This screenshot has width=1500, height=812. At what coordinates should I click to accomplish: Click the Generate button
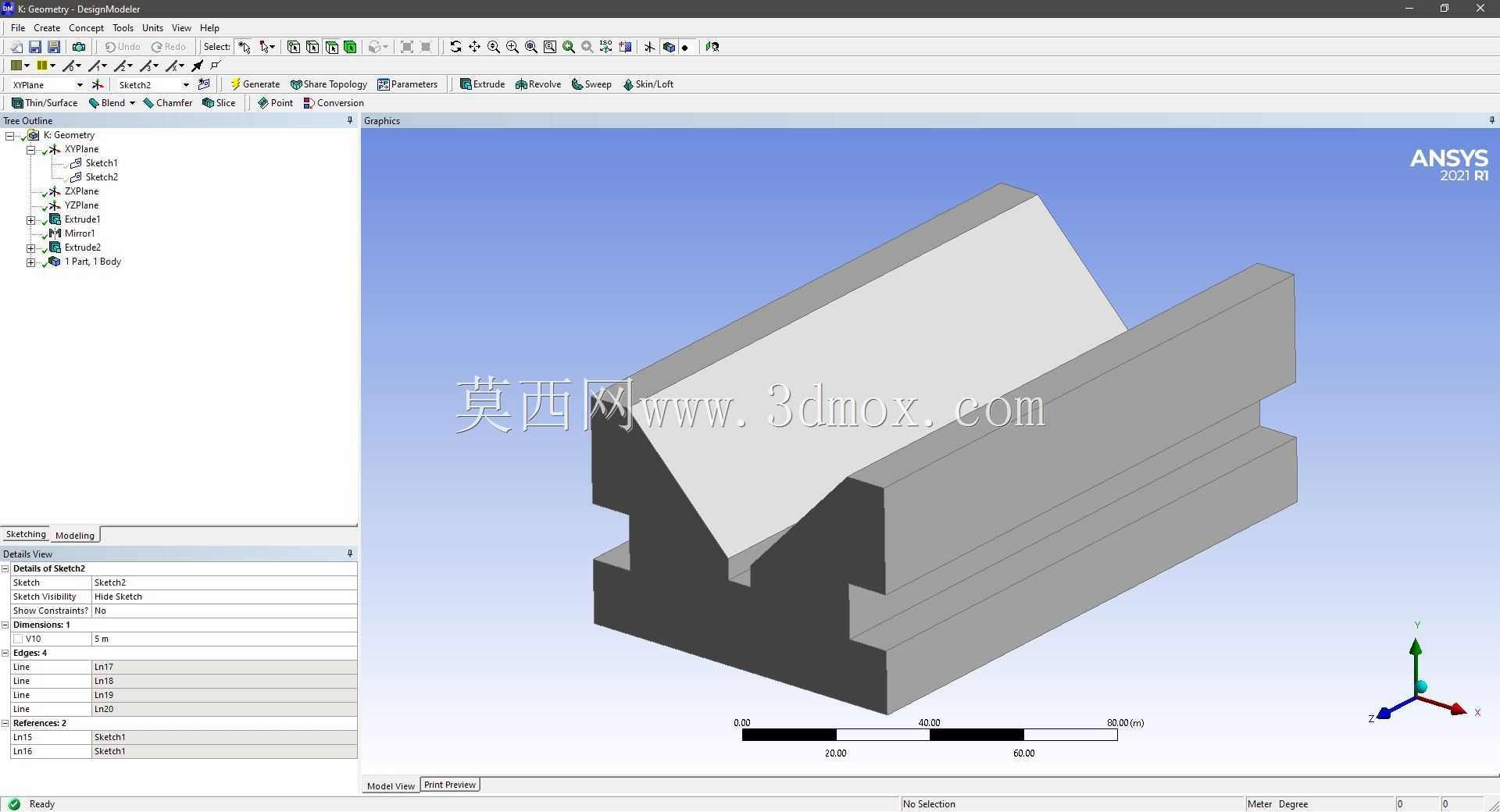pos(255,84)
